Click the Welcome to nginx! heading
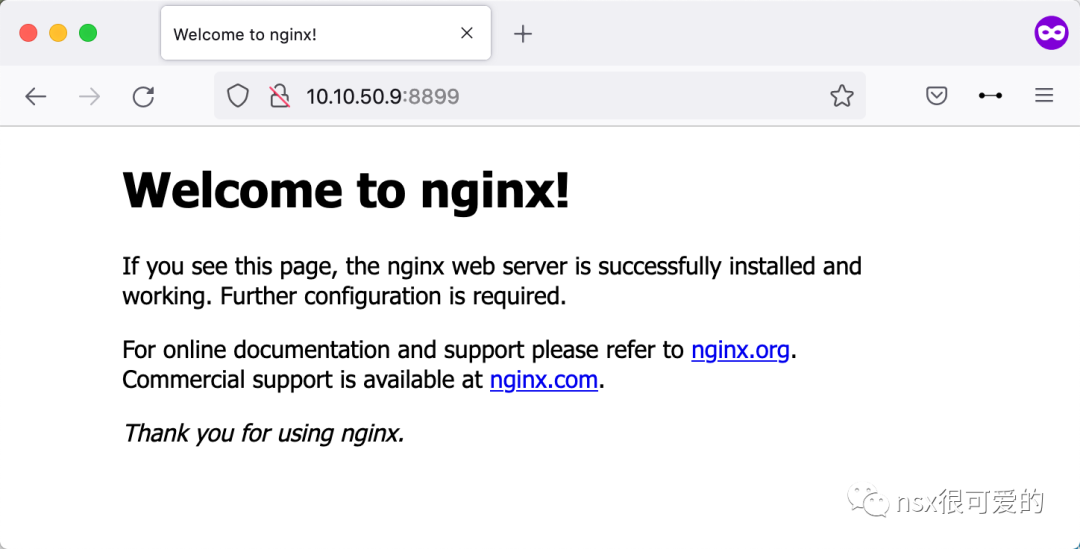 click(x=346, y=191)
